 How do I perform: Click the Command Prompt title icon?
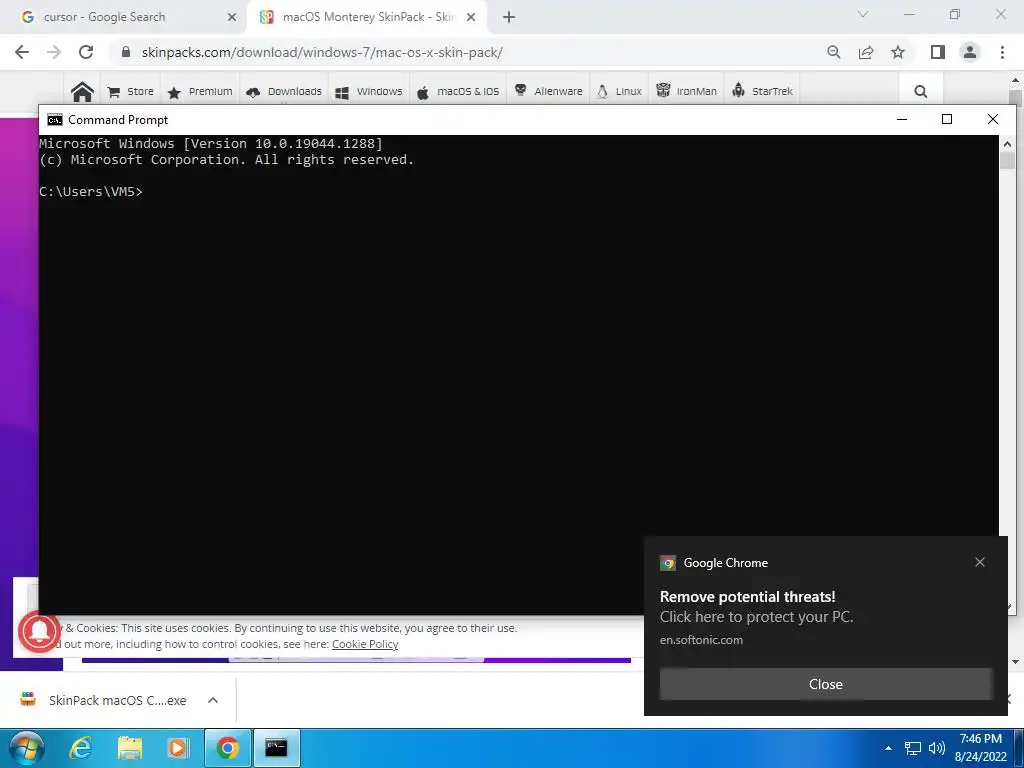point(55,120)
